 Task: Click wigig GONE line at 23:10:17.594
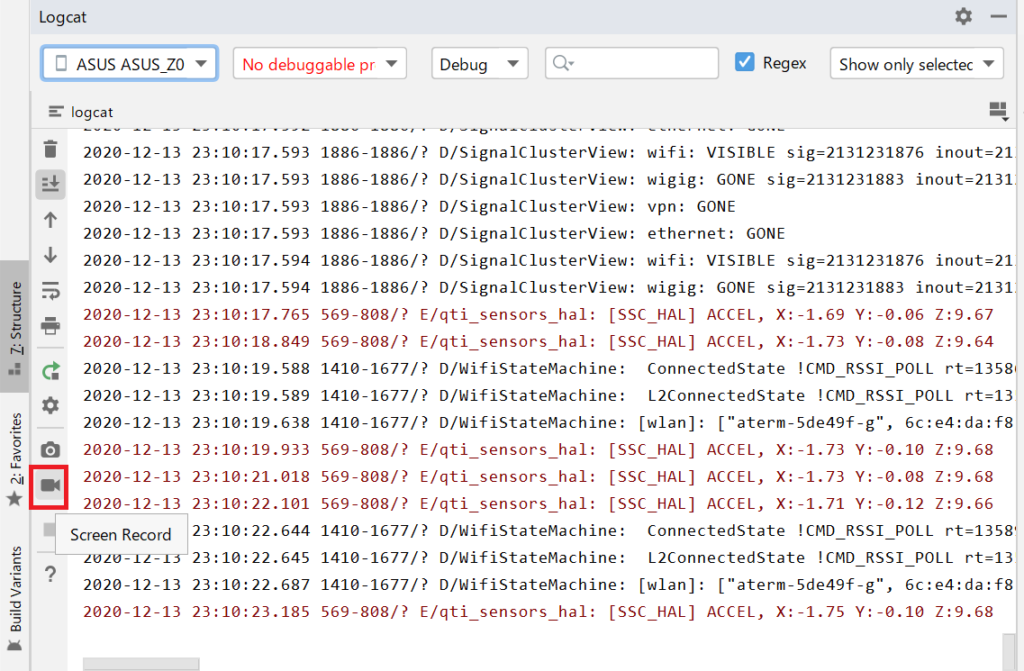pos(549,287)
